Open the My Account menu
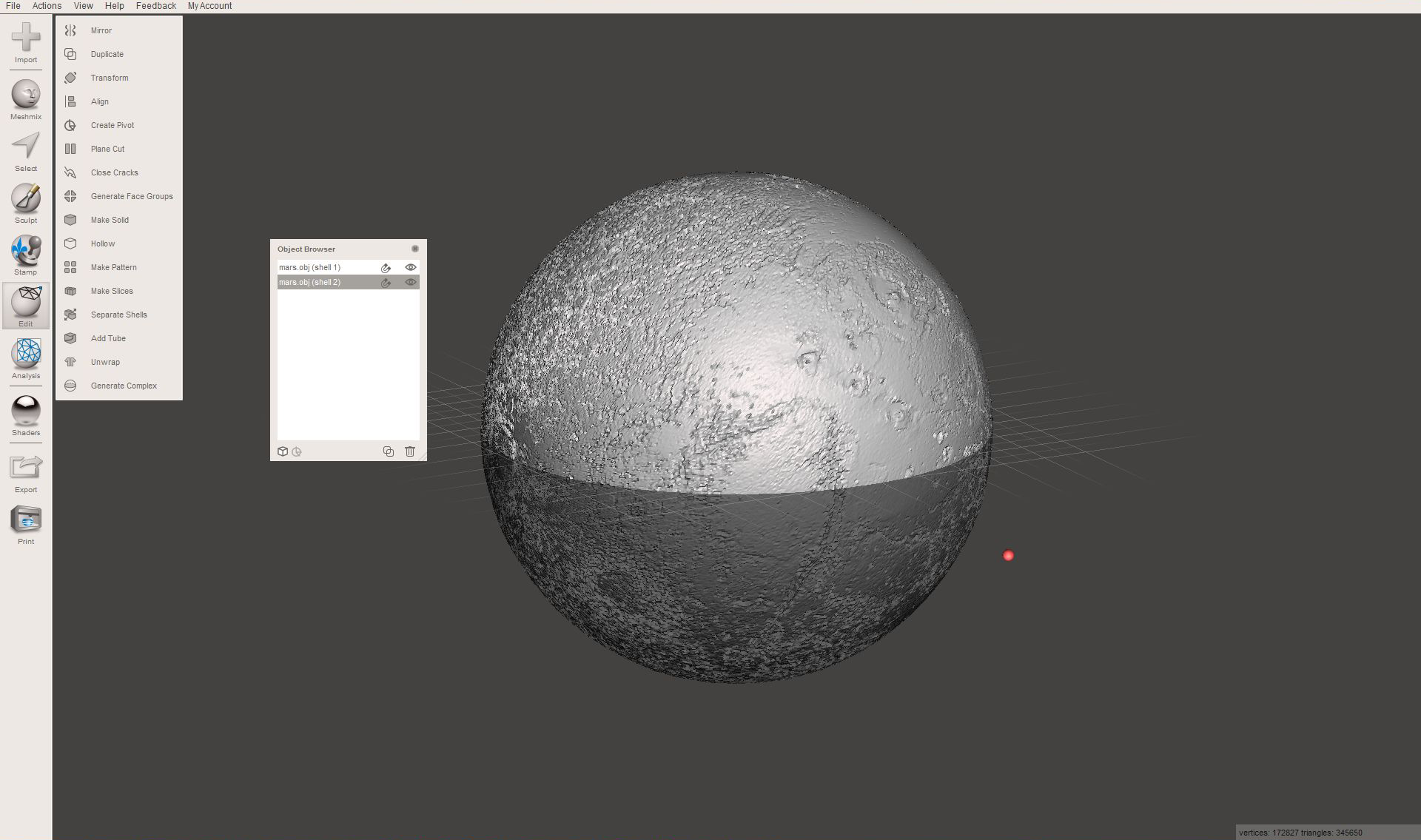The image size is (1421, 840). pyautogui.click(x=209, y=6)
